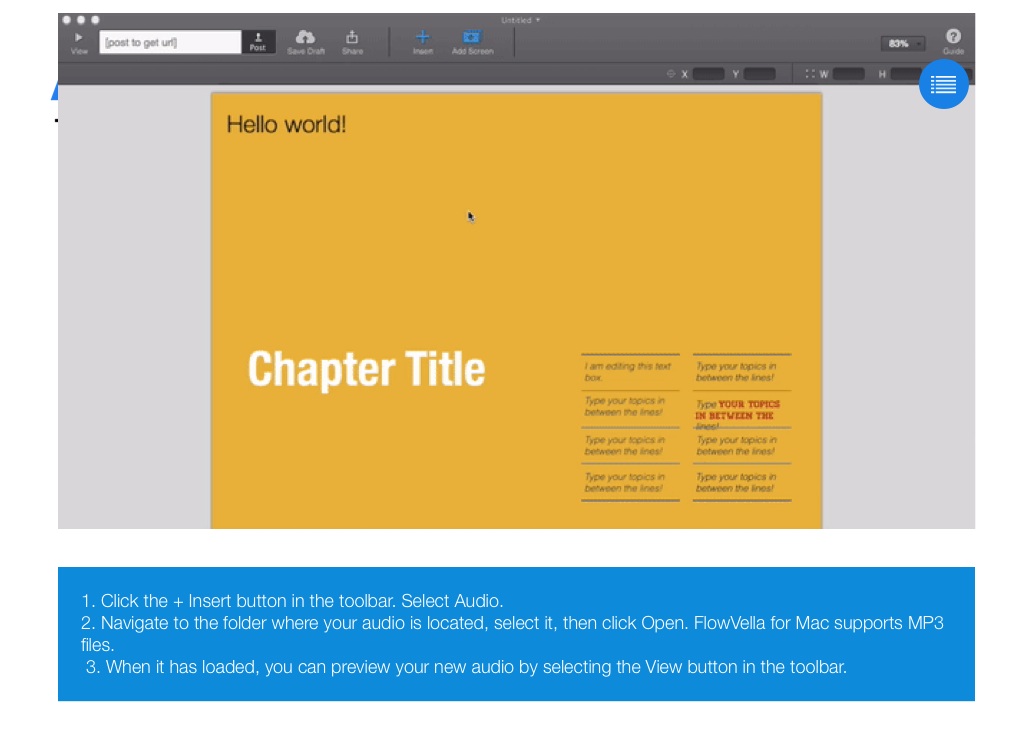1024x748 pixels.
Task: Click the Y position field
Action: [759, 74]
